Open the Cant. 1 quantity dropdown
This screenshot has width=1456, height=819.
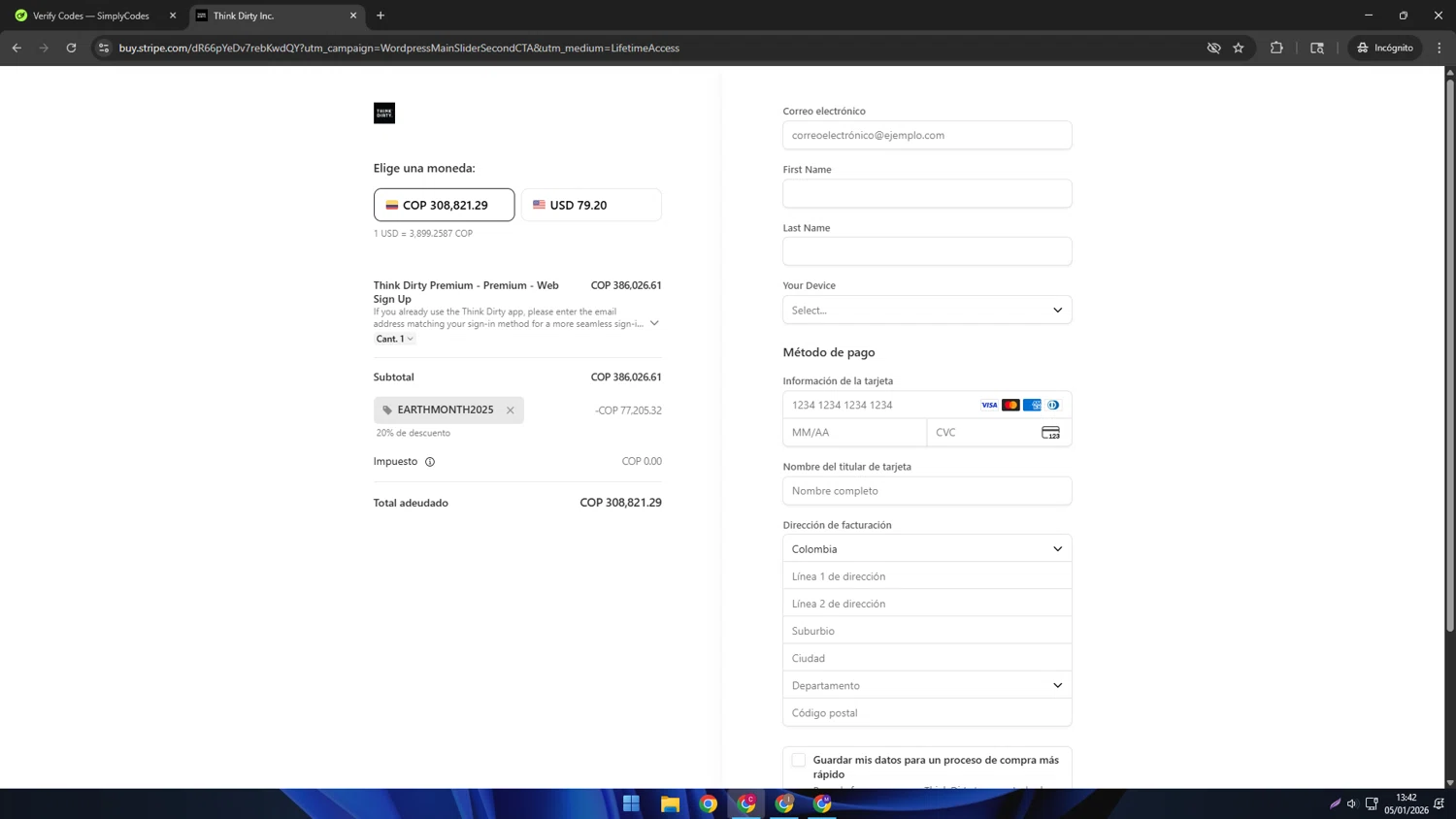point(395,339)
